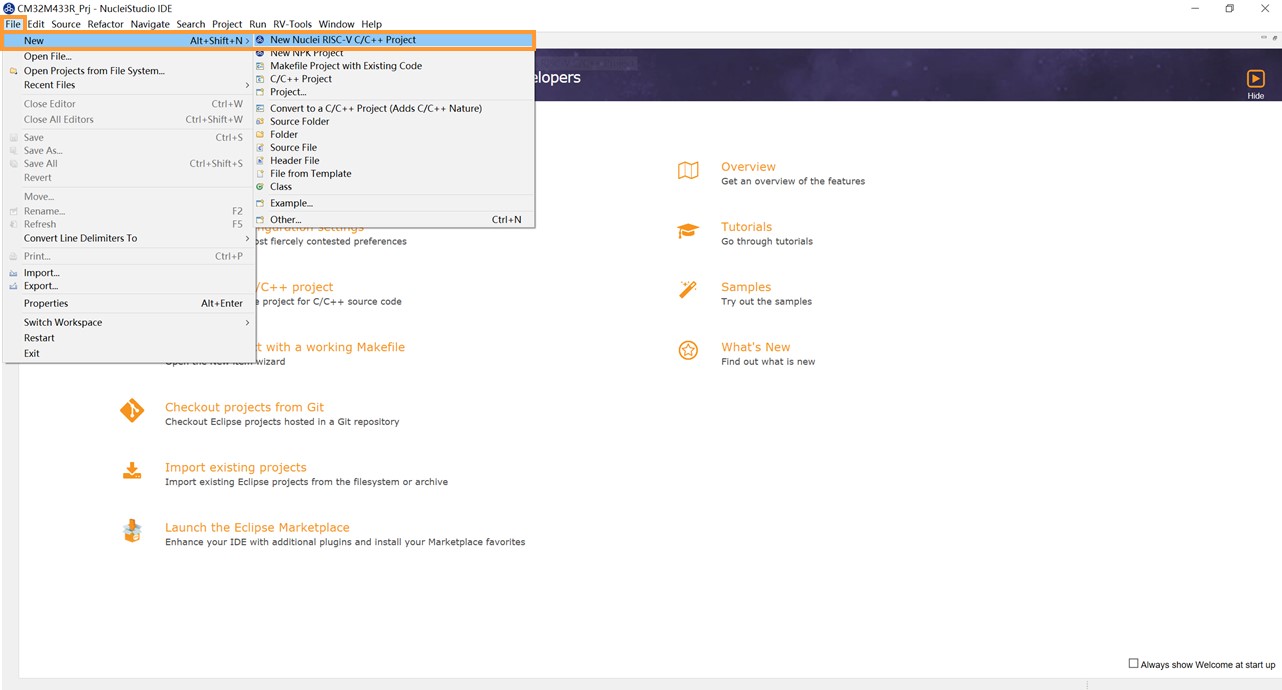1282x690 pixels.
Task: Expand the Switch Workspace submenu
Action: pos(248,322)
